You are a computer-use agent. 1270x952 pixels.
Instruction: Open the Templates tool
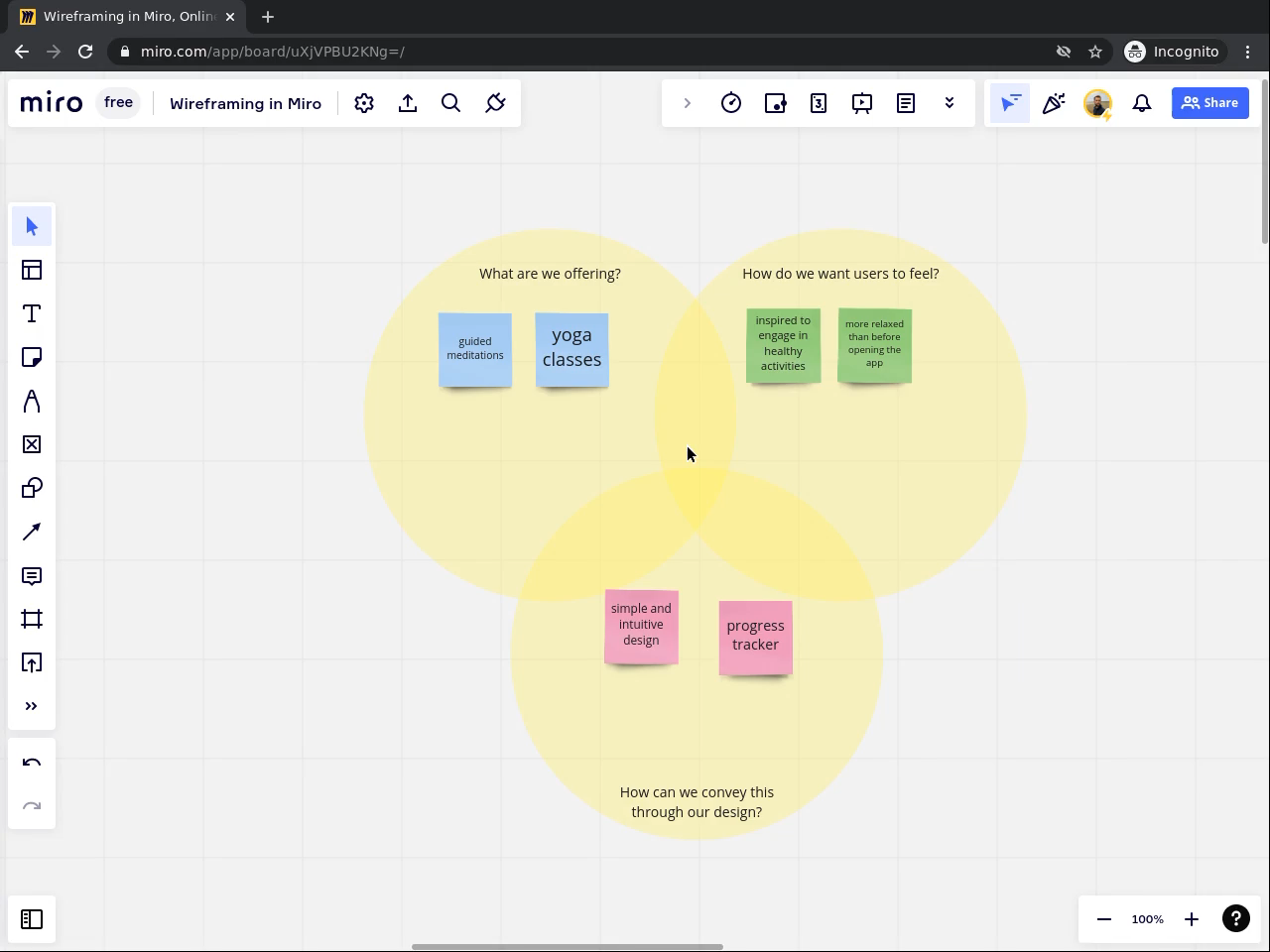(x=32, y=271)
